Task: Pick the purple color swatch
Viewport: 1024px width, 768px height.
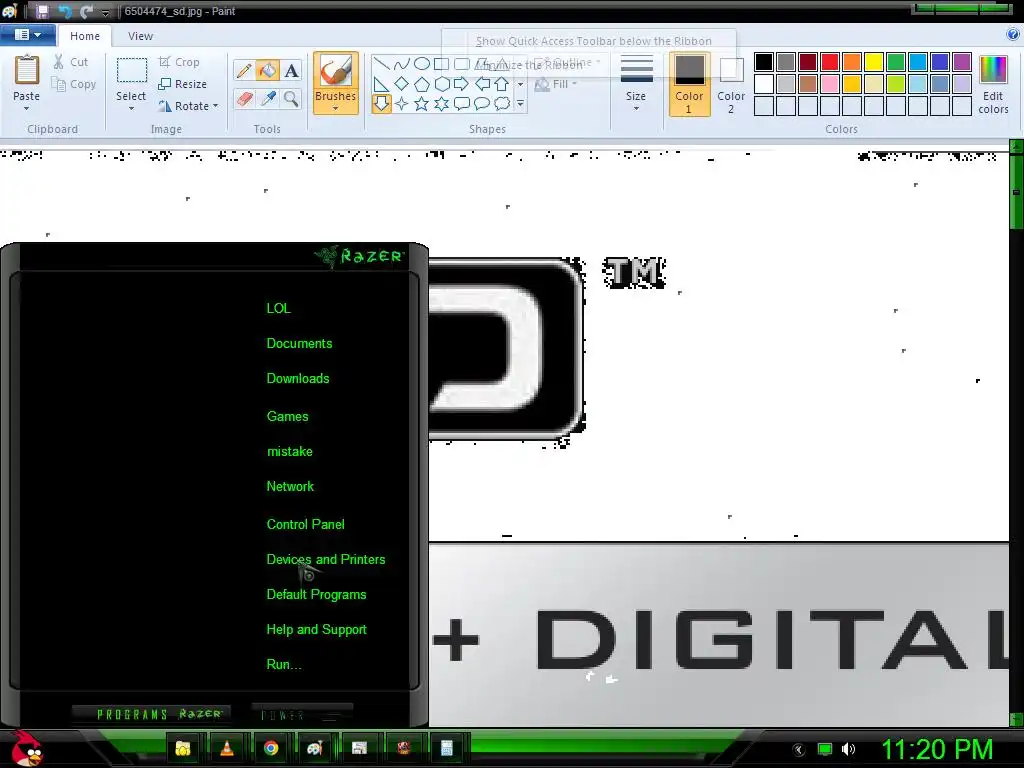Action: [x=962, y=62]
